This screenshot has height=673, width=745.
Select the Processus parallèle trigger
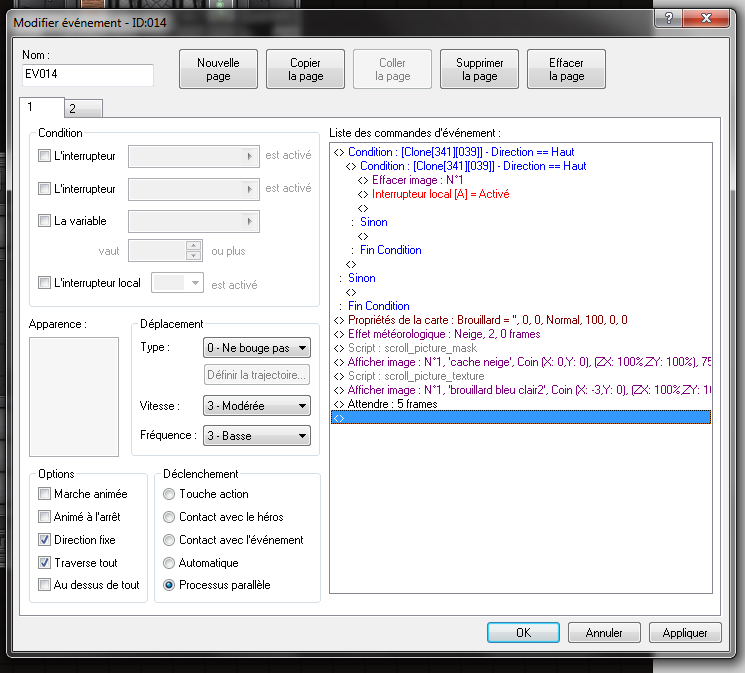pyautogui.click(x=169, y=585)
